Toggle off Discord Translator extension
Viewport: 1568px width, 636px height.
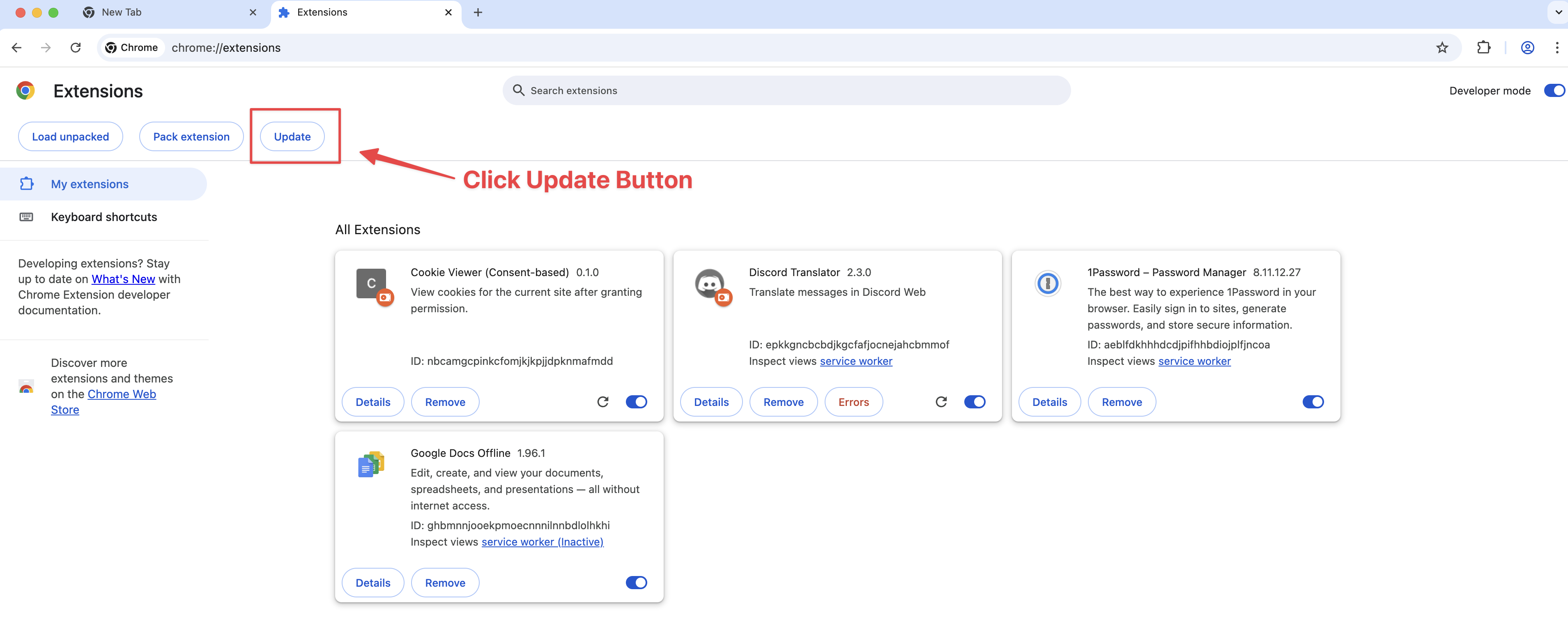(975, 401)
